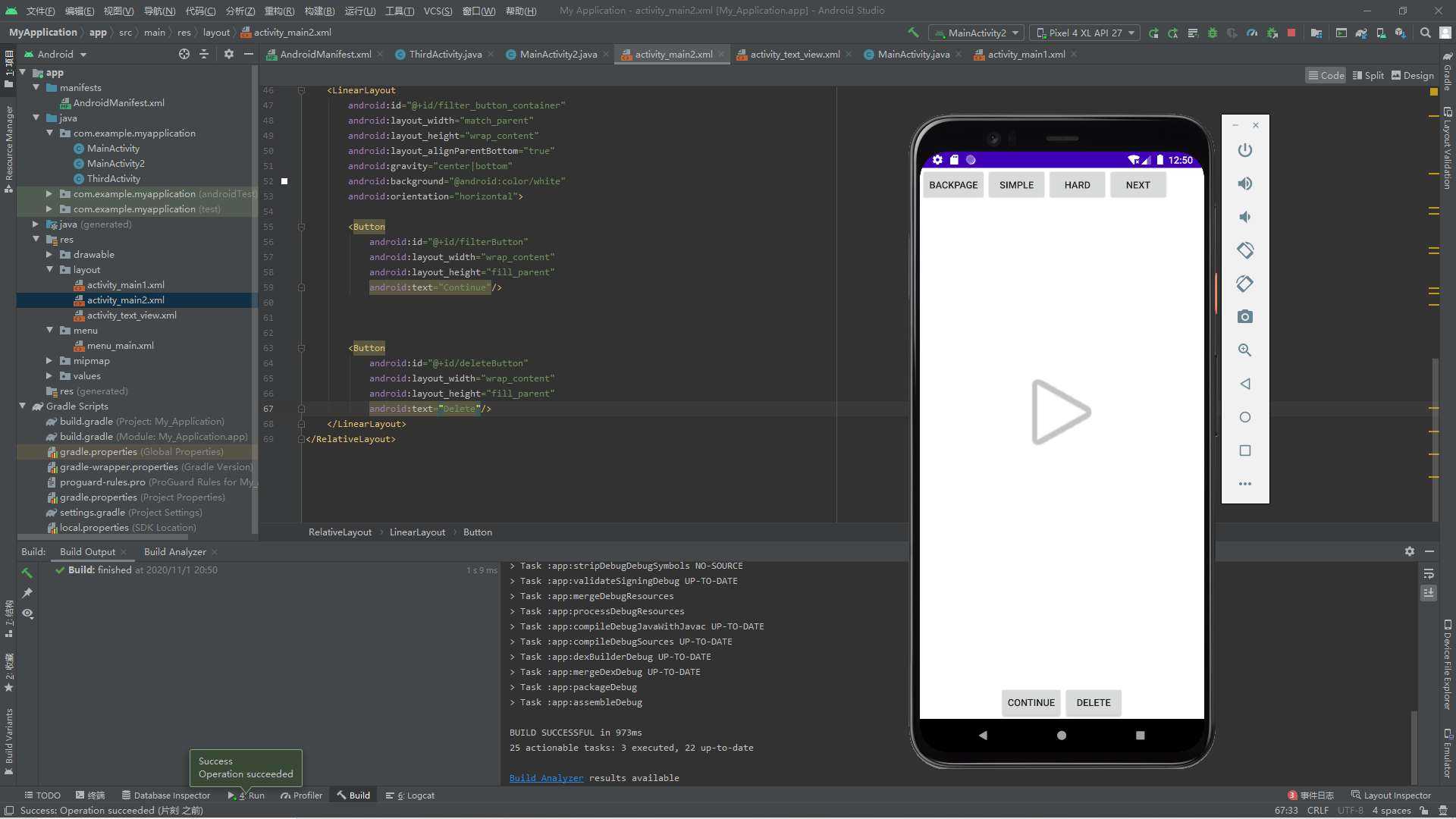The width and height of the screenshot is (1456, 819).
Task: Tap BACKPAGE button in emulator
Action: [x=953, y=185]
